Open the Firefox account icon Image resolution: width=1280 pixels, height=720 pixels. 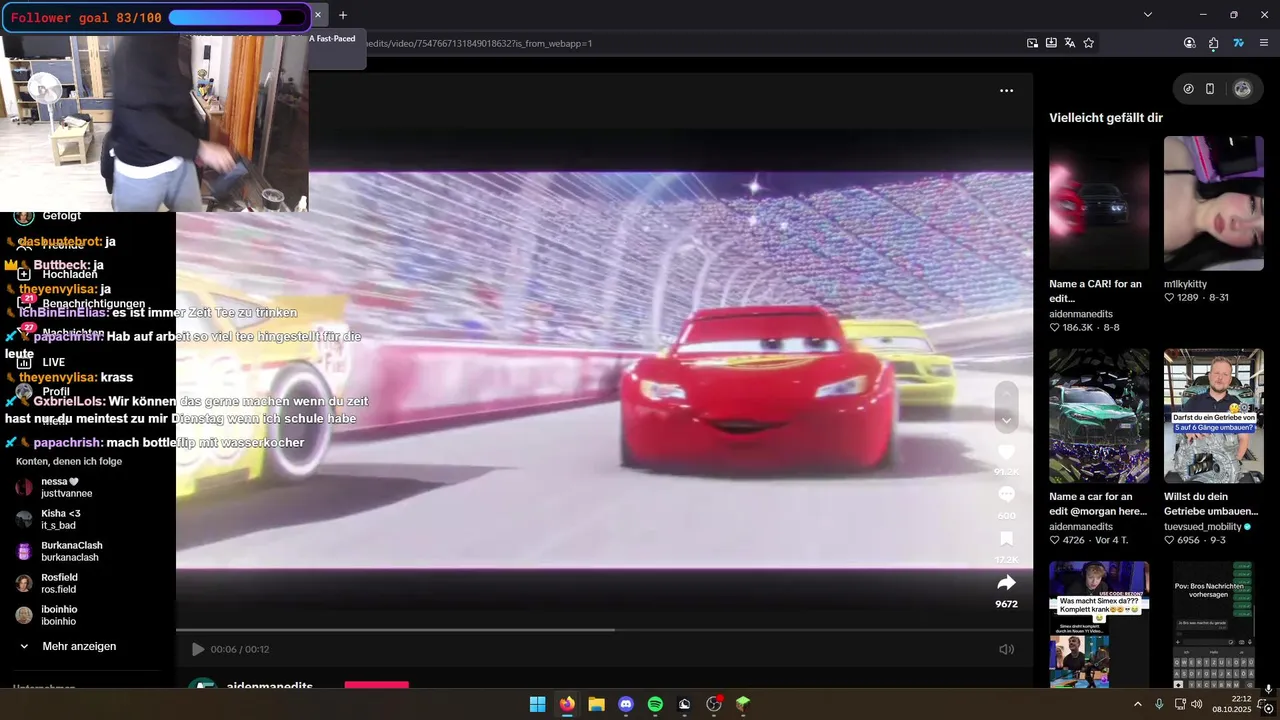coord(1189,43)
